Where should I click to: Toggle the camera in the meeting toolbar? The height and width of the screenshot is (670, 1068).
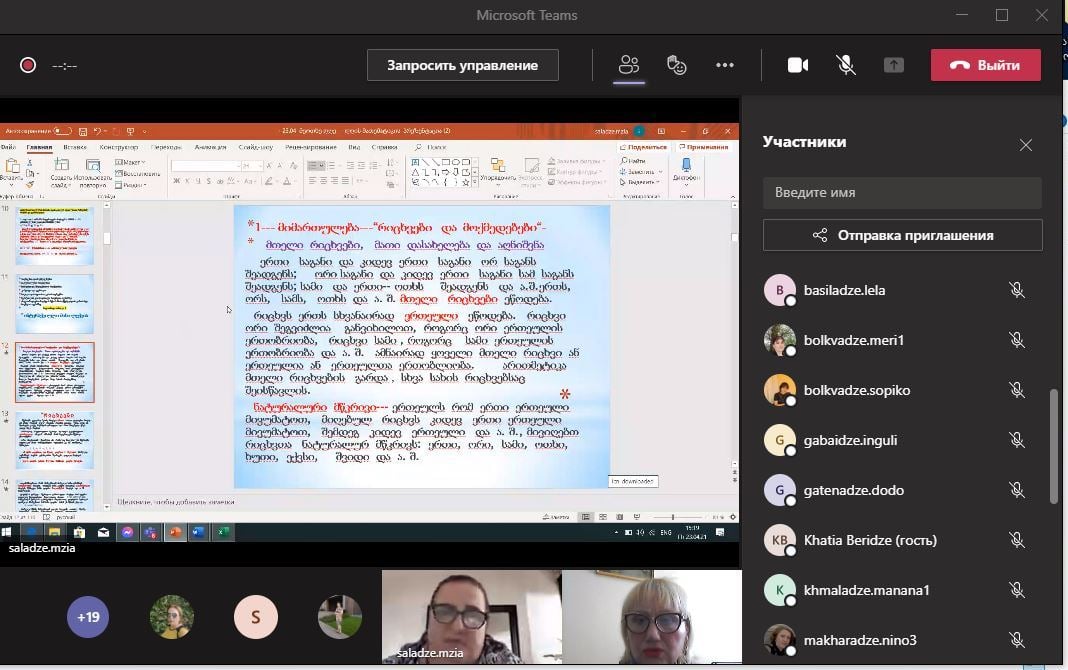click(x=798, y=65)
